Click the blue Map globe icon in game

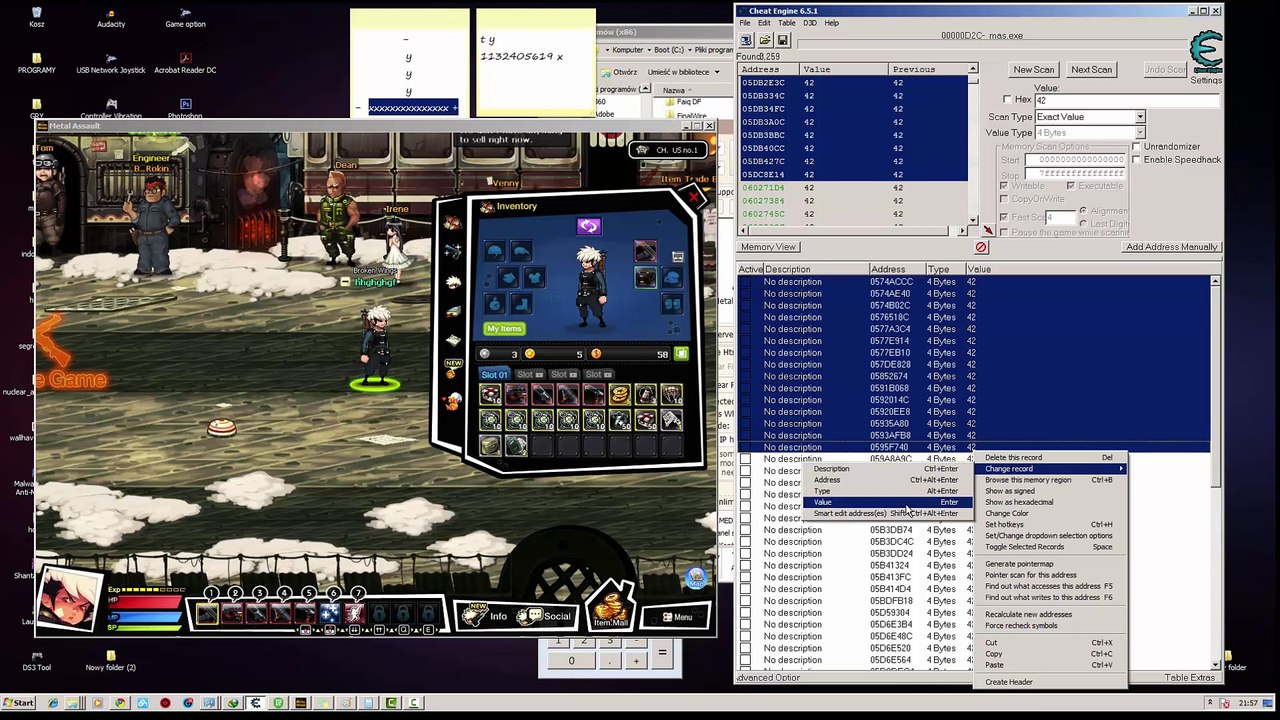(696, 577)
